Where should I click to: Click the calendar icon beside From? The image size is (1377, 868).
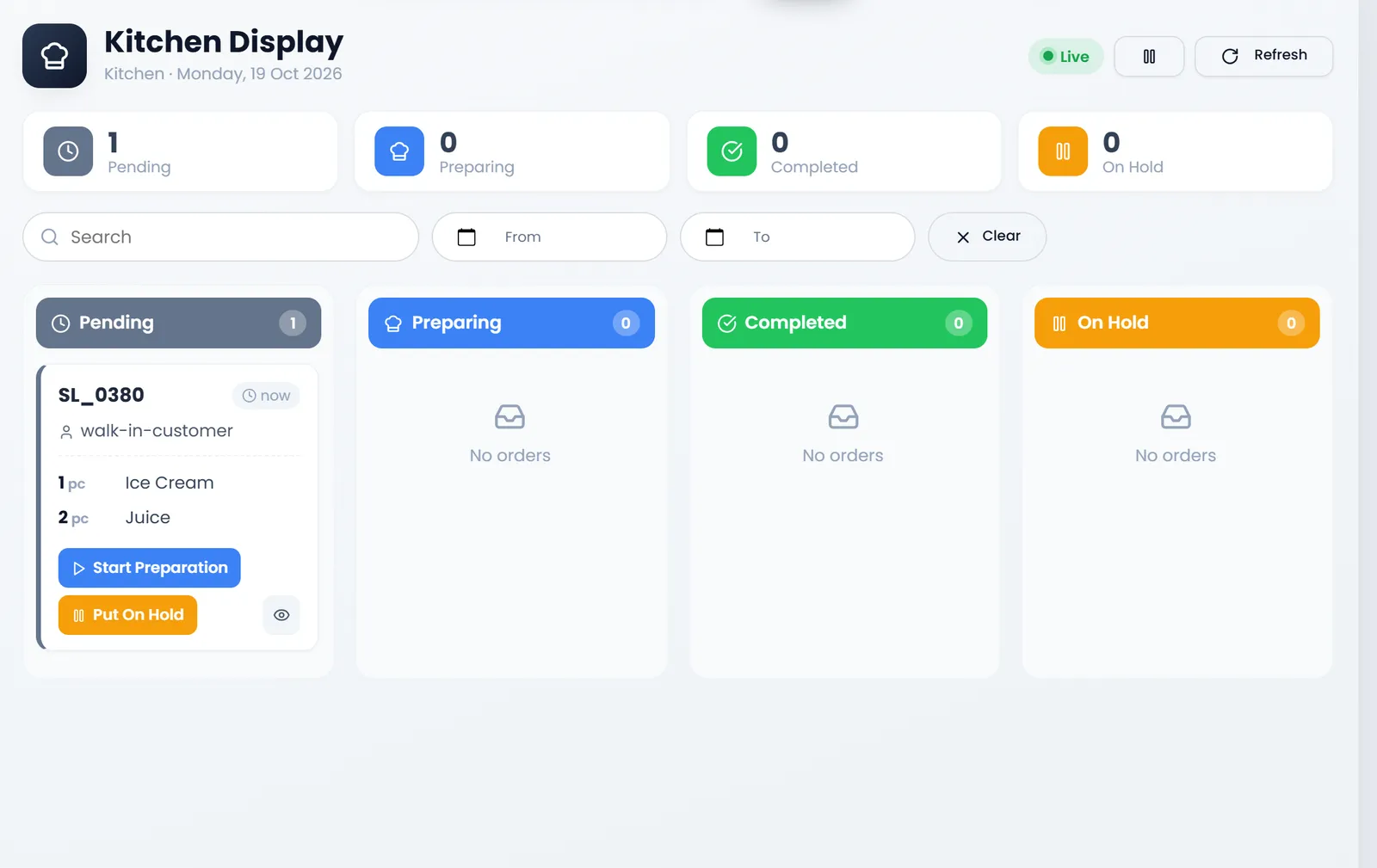coord(466,237)
